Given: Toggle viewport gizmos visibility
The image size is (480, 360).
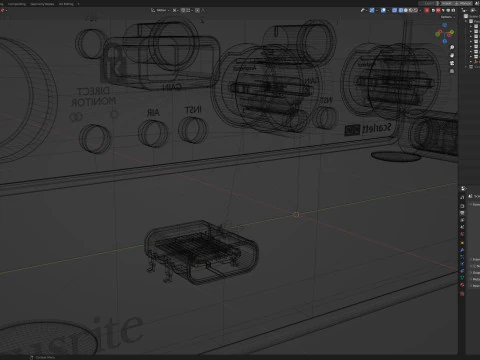Looking at the screenshot, I should tap(372, 10).
